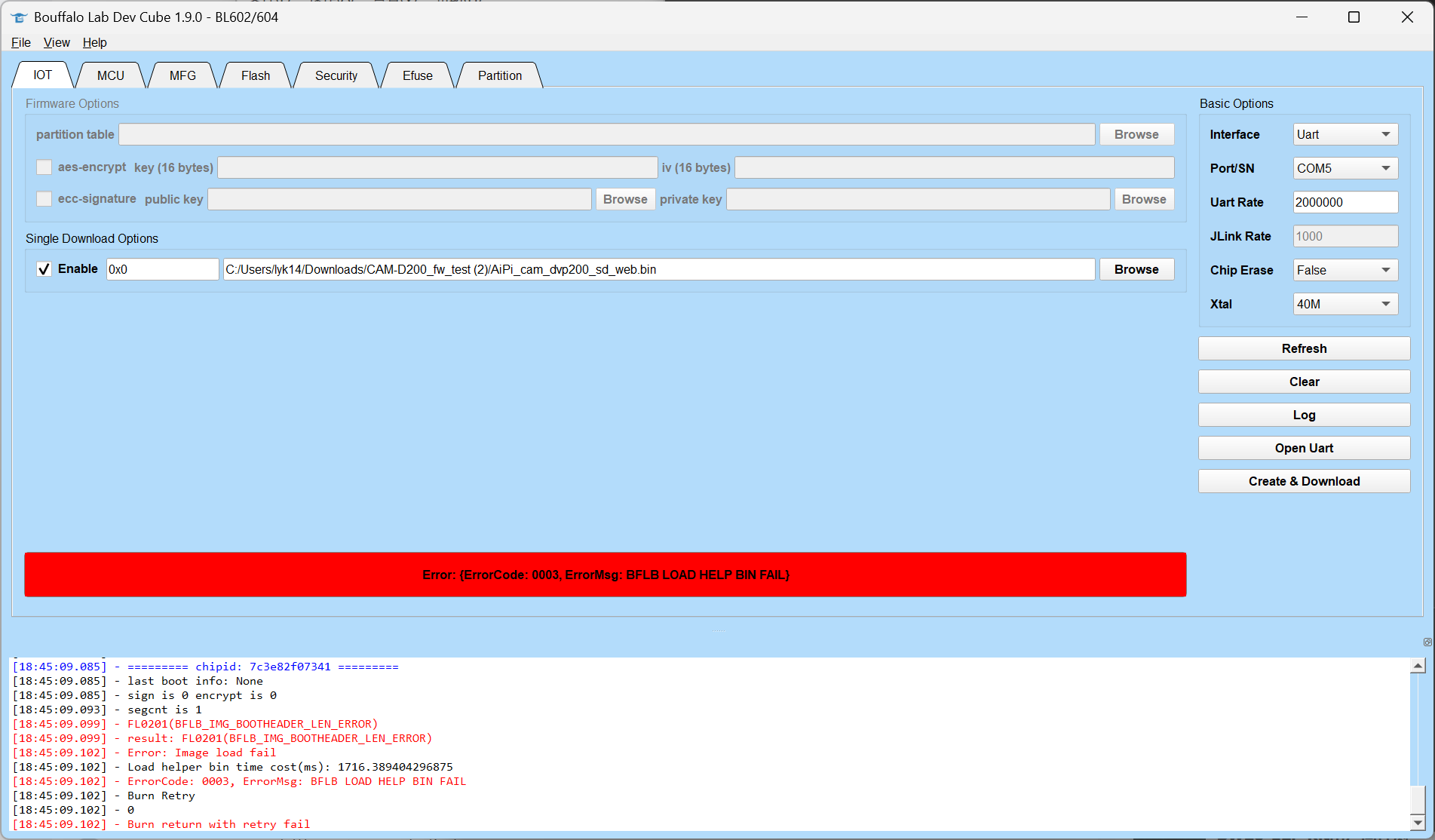
Task: Open the Interface dropdown showing Uart
Action: pyautogui.click(x=1345, y=134)
